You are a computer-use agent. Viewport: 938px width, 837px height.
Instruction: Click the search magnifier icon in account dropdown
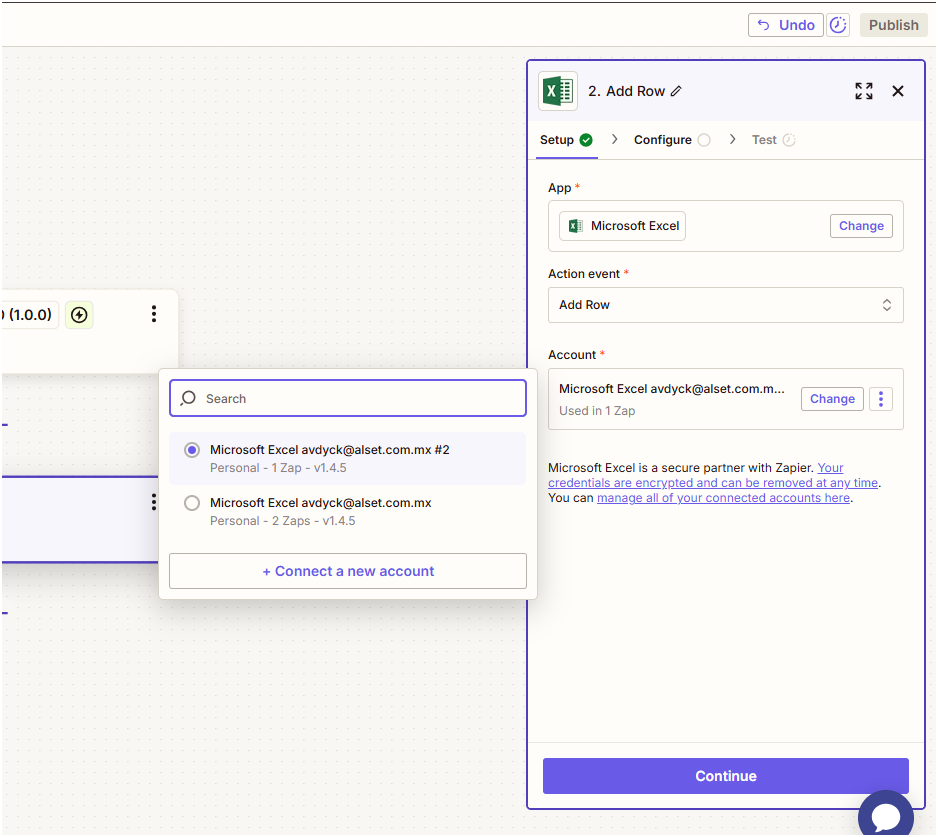click(x=188, y=398)
